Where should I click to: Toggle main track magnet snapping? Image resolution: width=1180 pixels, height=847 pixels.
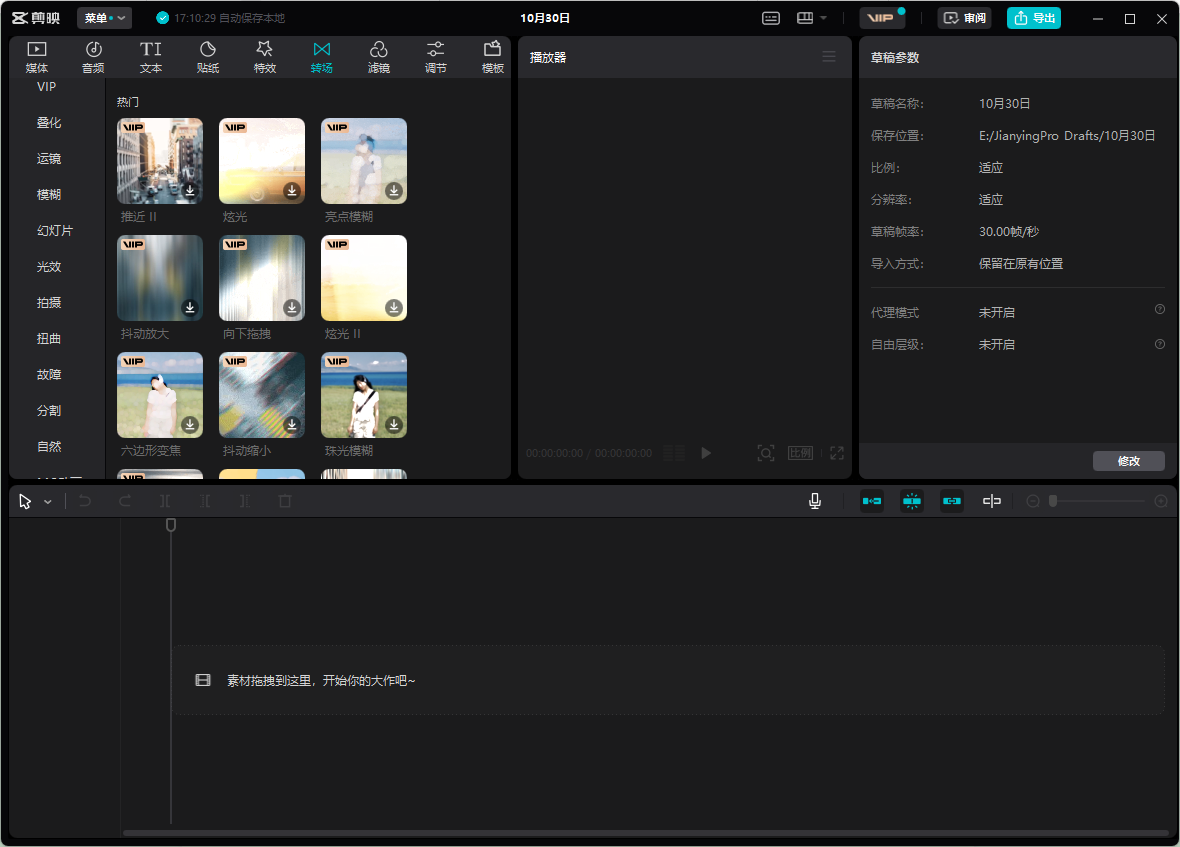point(872,501)
